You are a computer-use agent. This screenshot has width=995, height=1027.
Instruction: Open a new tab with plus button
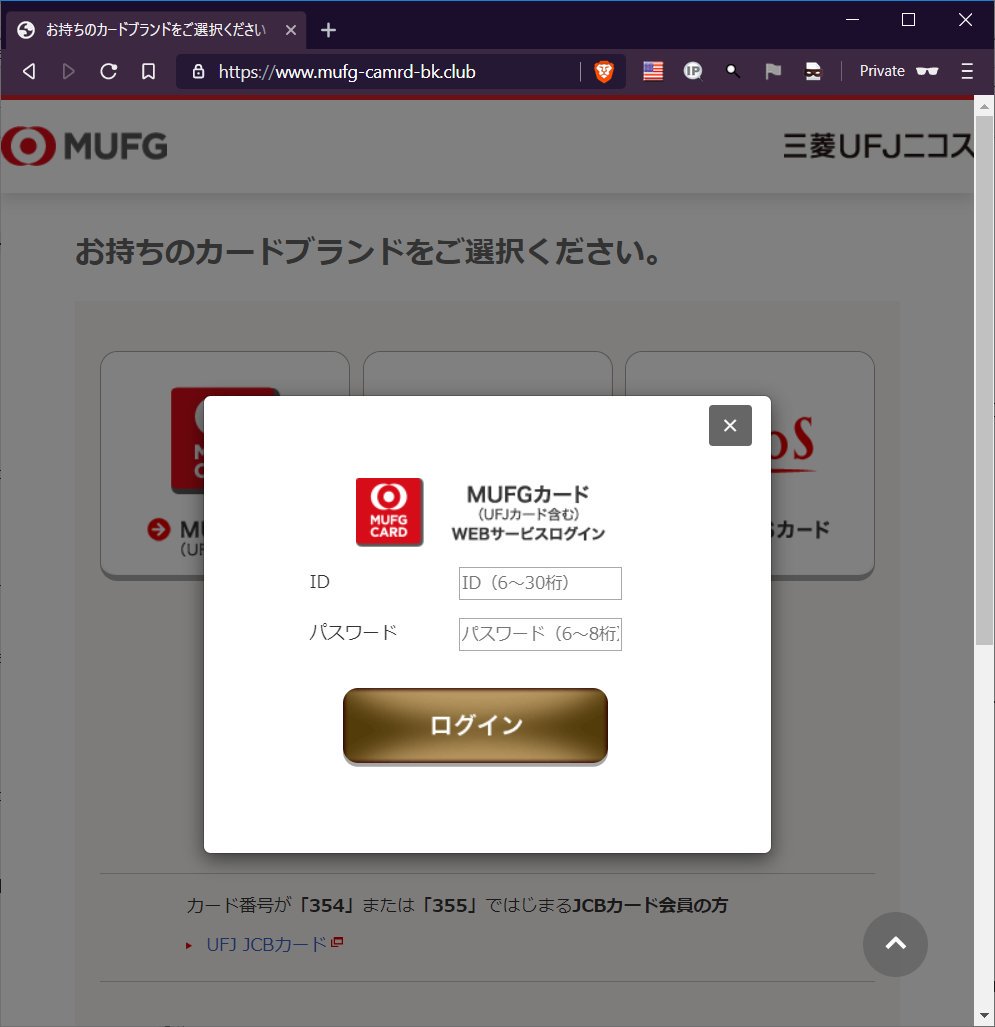[328, 30]
